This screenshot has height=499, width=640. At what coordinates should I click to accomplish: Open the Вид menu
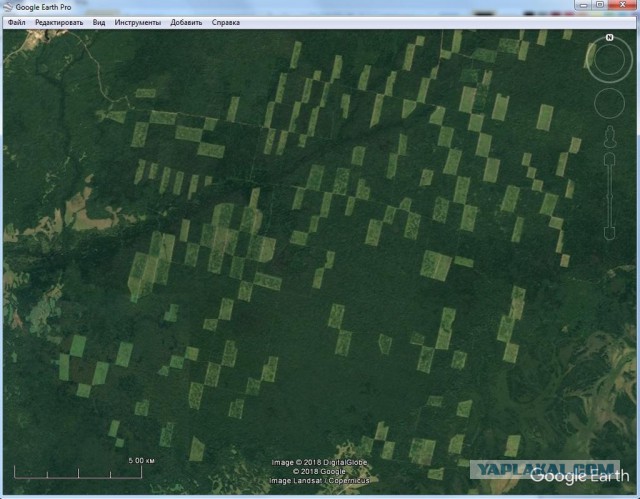coord(99,22)
